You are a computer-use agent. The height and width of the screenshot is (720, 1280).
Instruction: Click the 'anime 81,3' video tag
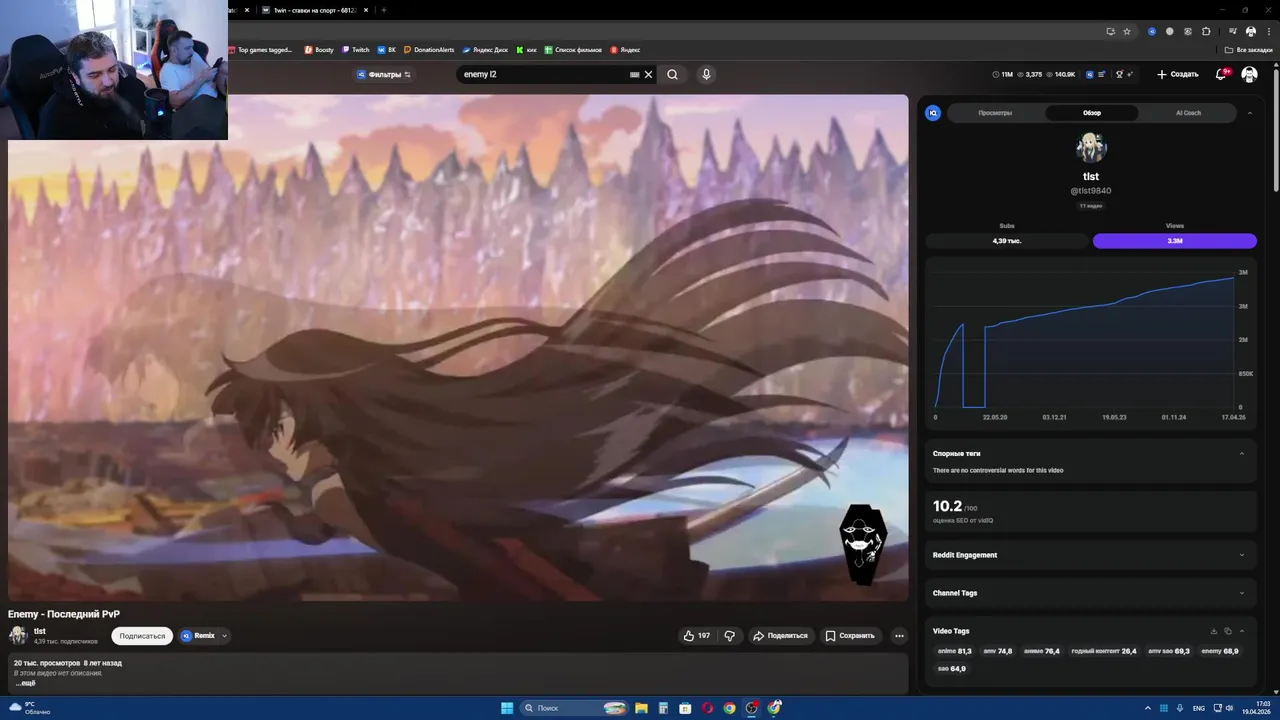[x=955, y=651]
